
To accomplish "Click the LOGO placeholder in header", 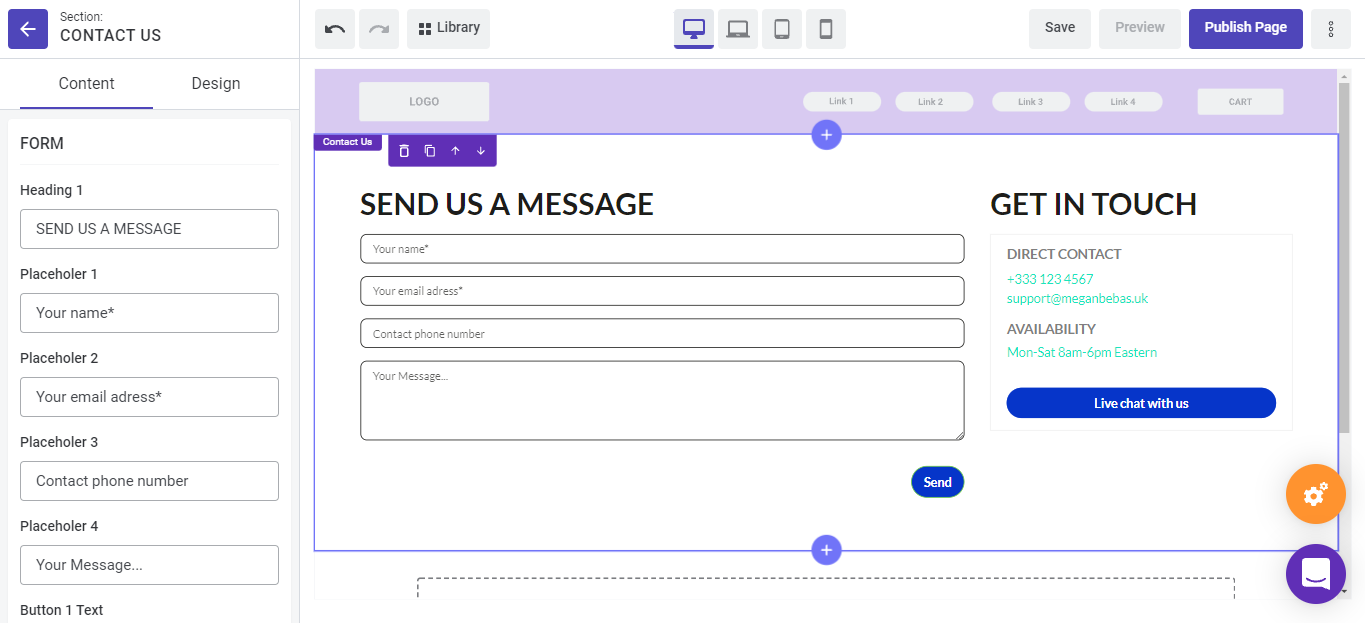I will 424,102.
